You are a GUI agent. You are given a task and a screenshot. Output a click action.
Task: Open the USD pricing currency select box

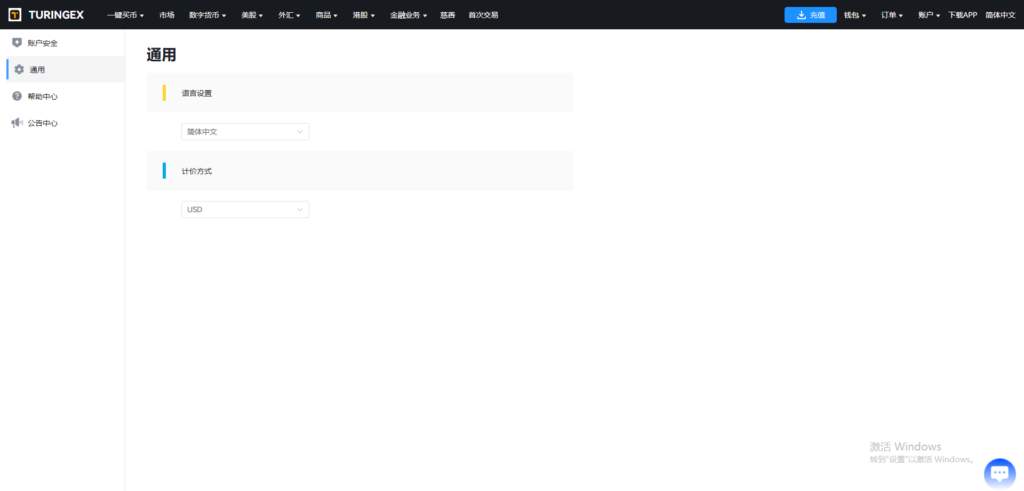[245, 210]
